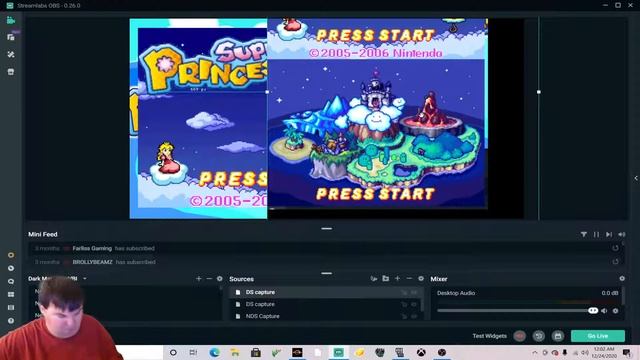Open Task View on Windows taskbar
This screenshot has width=640, height=360.
[193, 352]
